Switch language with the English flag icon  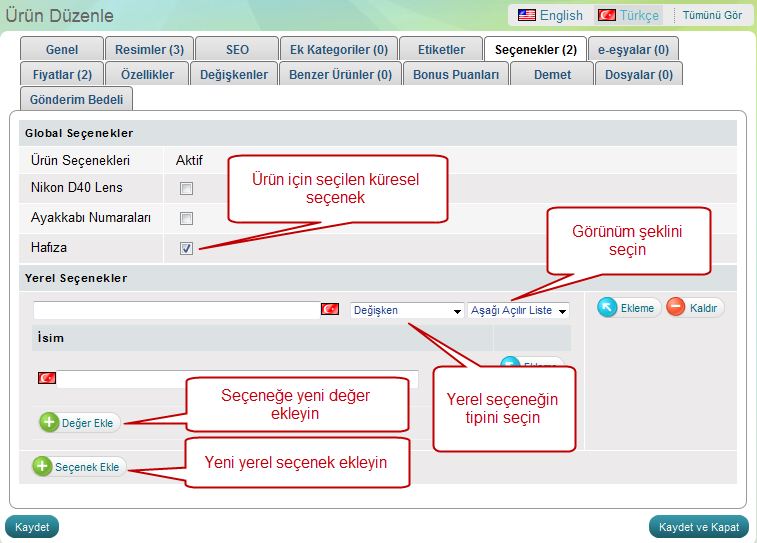526,15
